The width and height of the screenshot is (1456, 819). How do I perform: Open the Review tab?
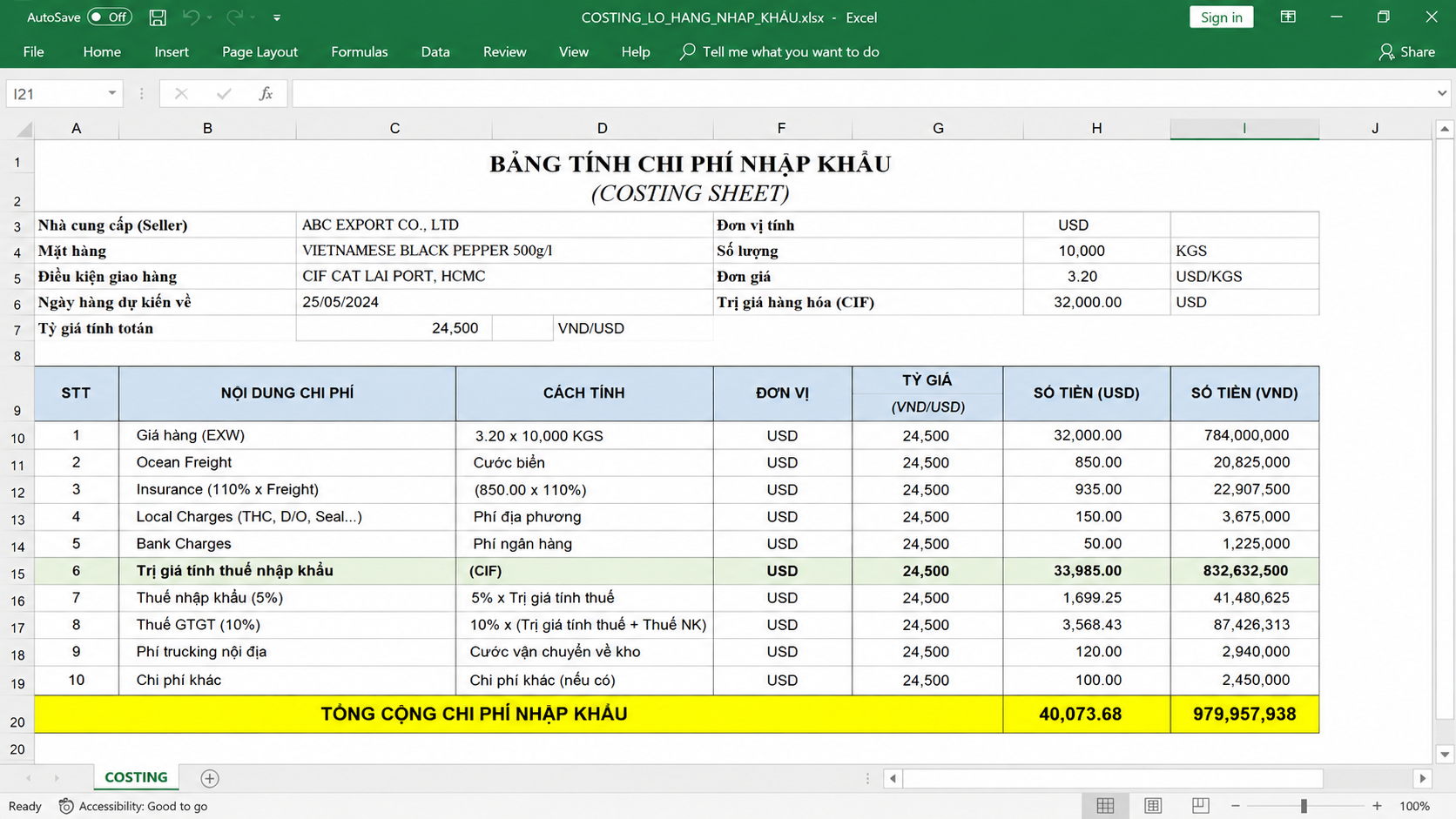coord(505,52)
